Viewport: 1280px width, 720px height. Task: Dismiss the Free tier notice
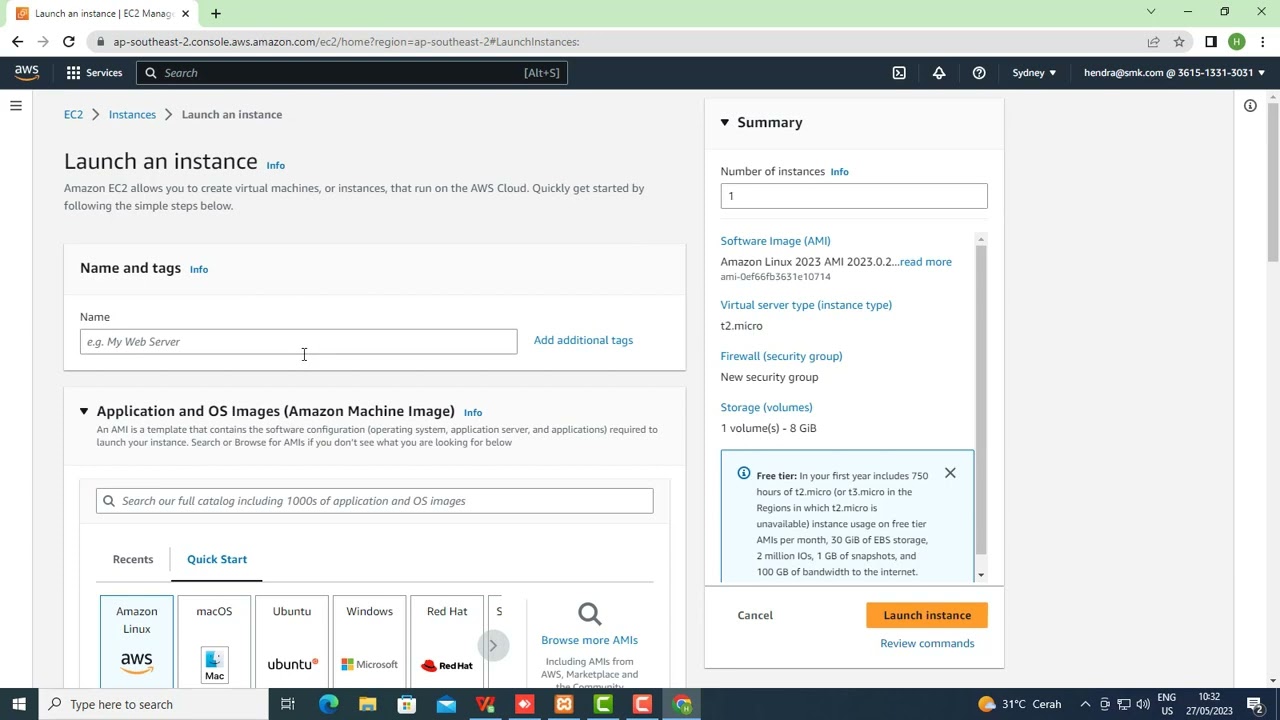pos(950,473)
